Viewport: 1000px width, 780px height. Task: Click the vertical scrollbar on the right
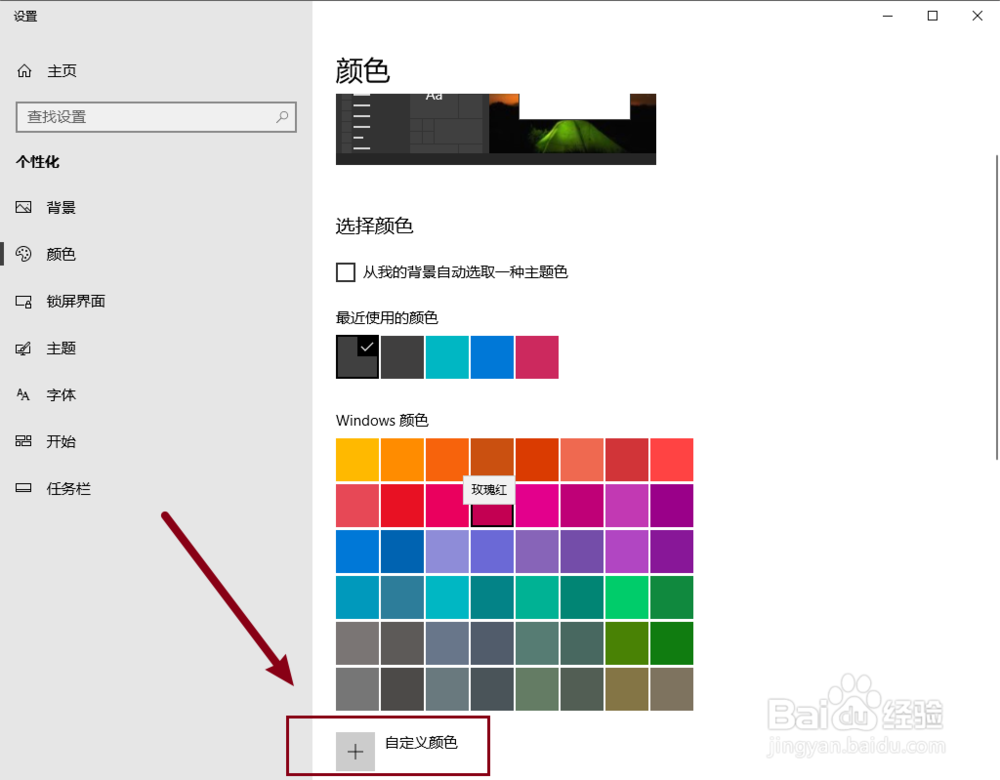pos(996,306)
